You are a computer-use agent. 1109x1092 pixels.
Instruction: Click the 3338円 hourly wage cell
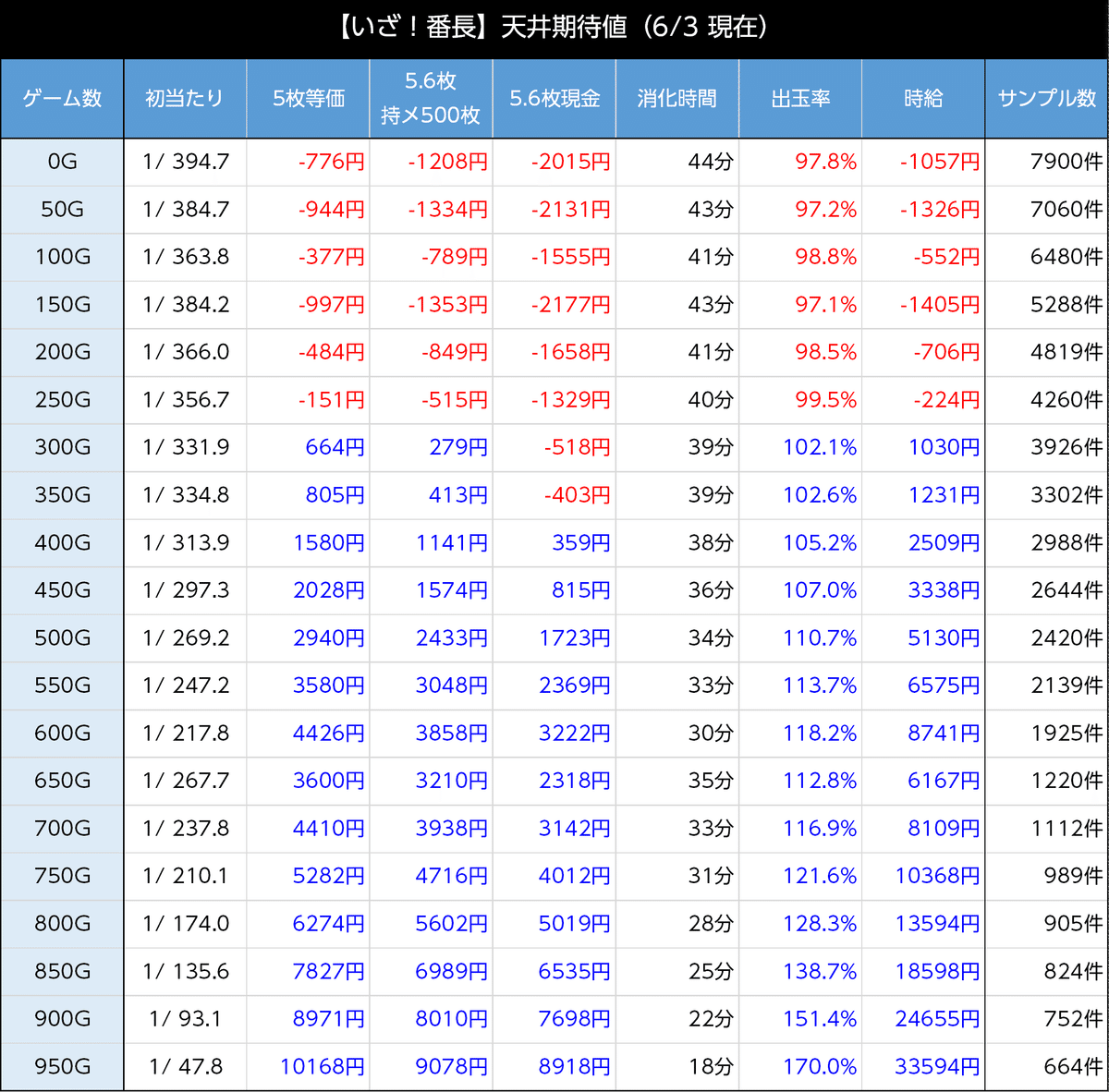tap(923, 590)
